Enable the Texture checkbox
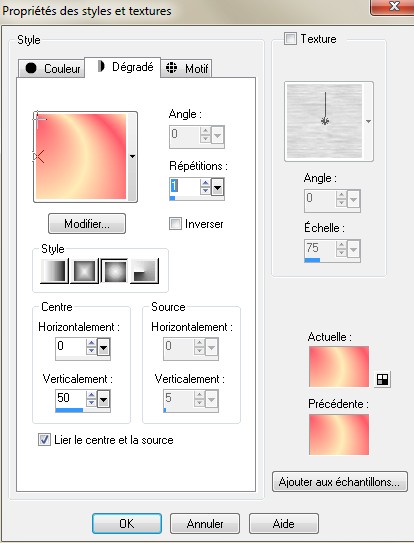The height and width of the screenshot is (543, 414). click(290, 38)
